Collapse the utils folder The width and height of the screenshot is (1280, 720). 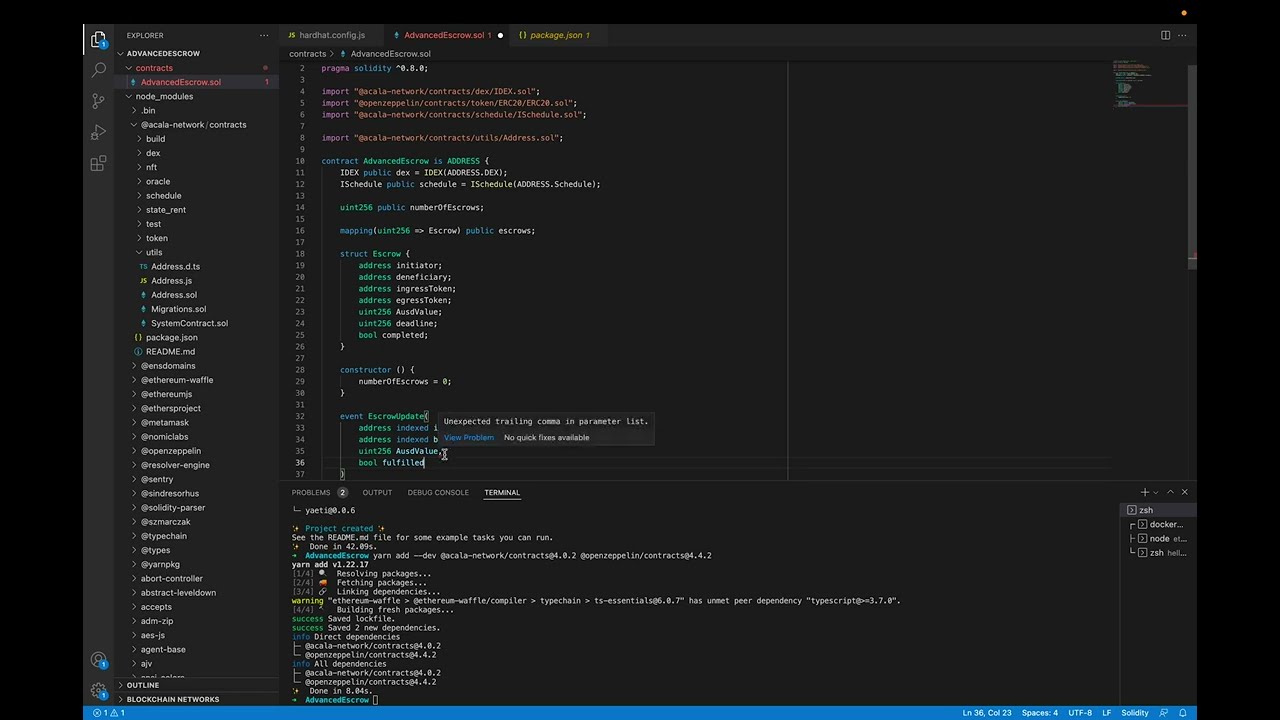(154, 253)
